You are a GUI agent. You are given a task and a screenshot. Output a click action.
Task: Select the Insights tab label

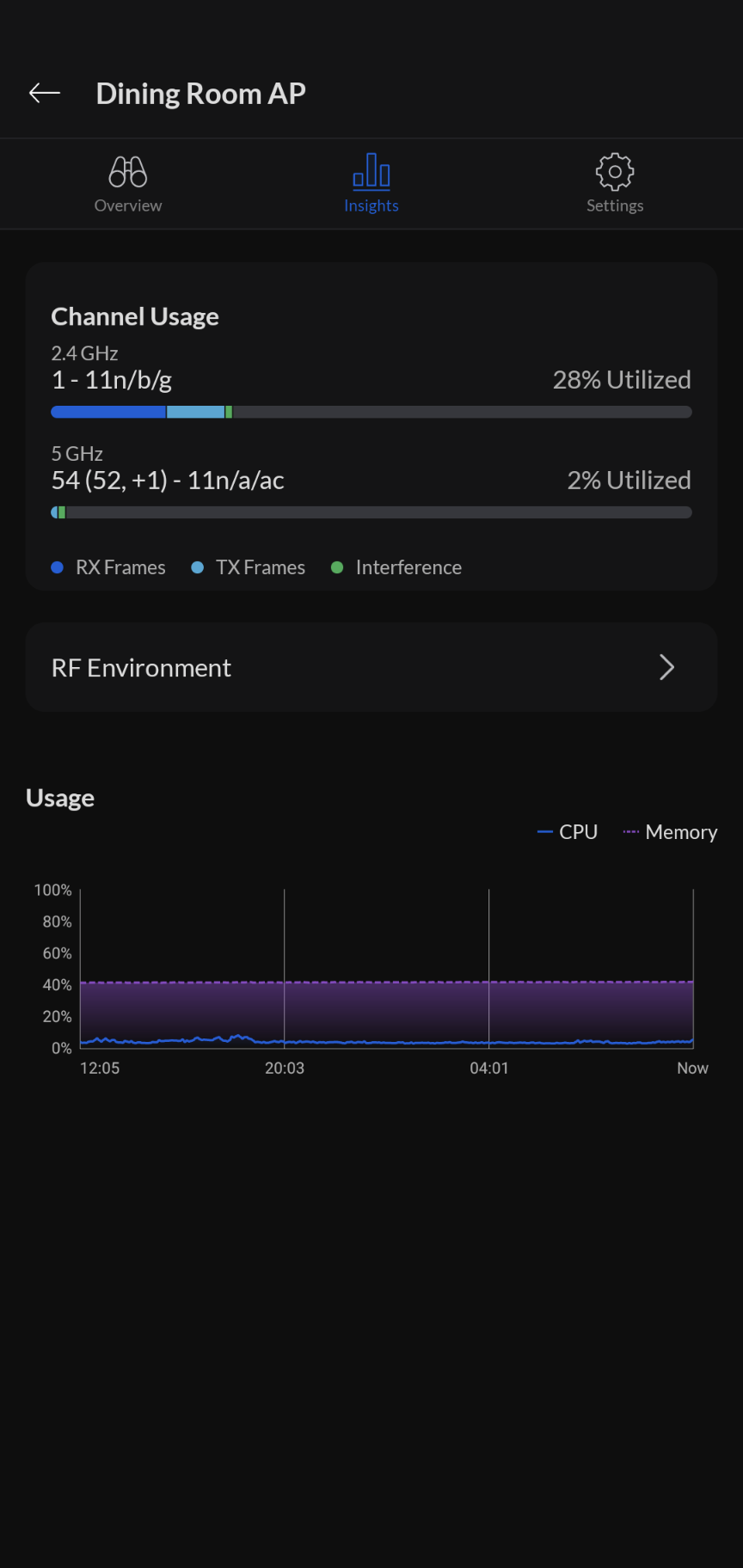[371, 205]
